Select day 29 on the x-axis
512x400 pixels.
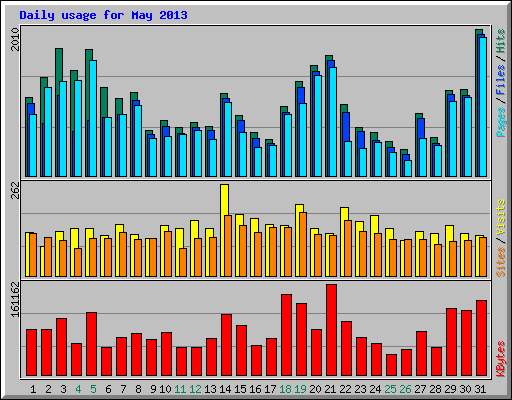(450, 389)
